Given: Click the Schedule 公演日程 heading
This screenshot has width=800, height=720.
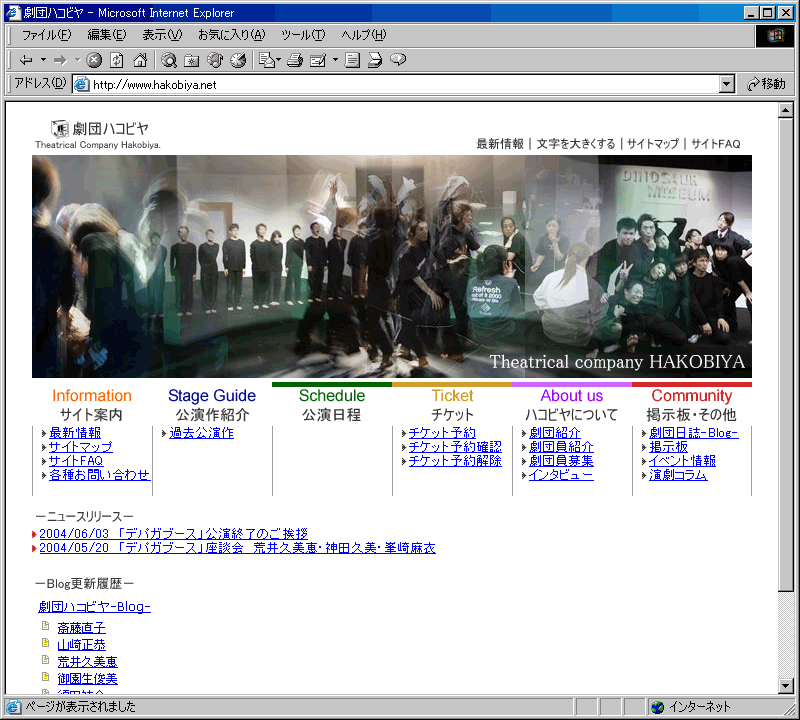Looking at the screenshot, I should (332, 405).
